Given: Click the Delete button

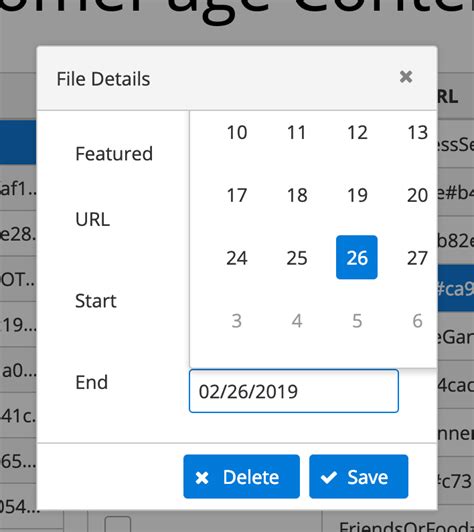Looking at the screenshot, I should click(x=242, y=477).
